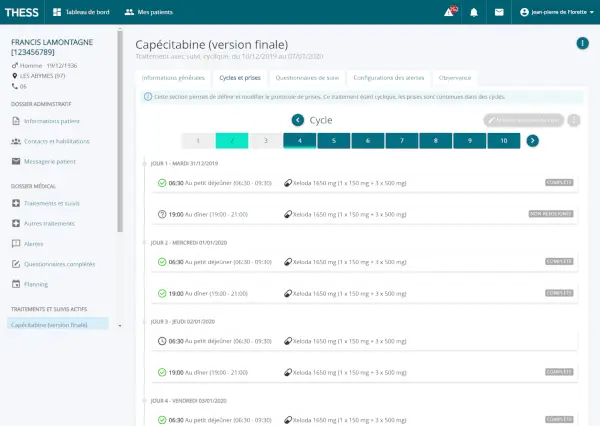Click the patient name FRANCIS LAMONTAGNE
This screenshot has height=426, width=600.
coord(52,42)
